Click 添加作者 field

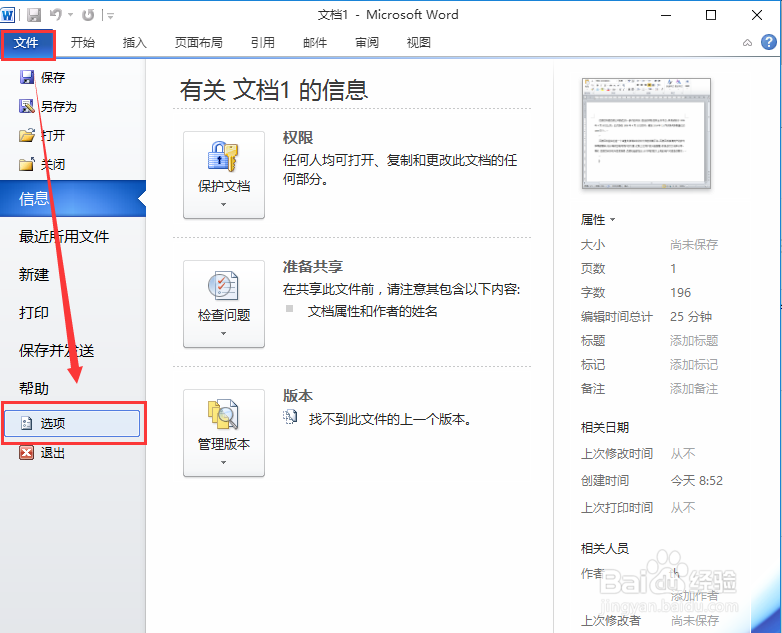694,596
